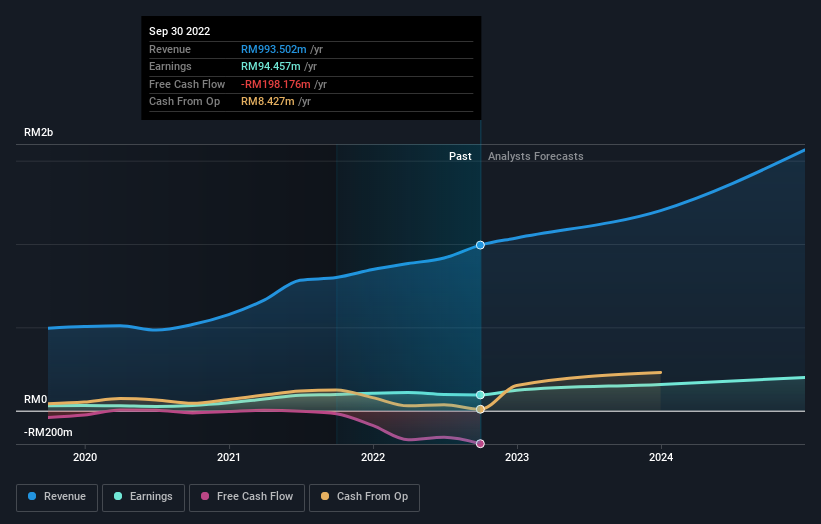Select the 2024 x-axis label
This screenshot has width=821, height=524.
point(661,457)
